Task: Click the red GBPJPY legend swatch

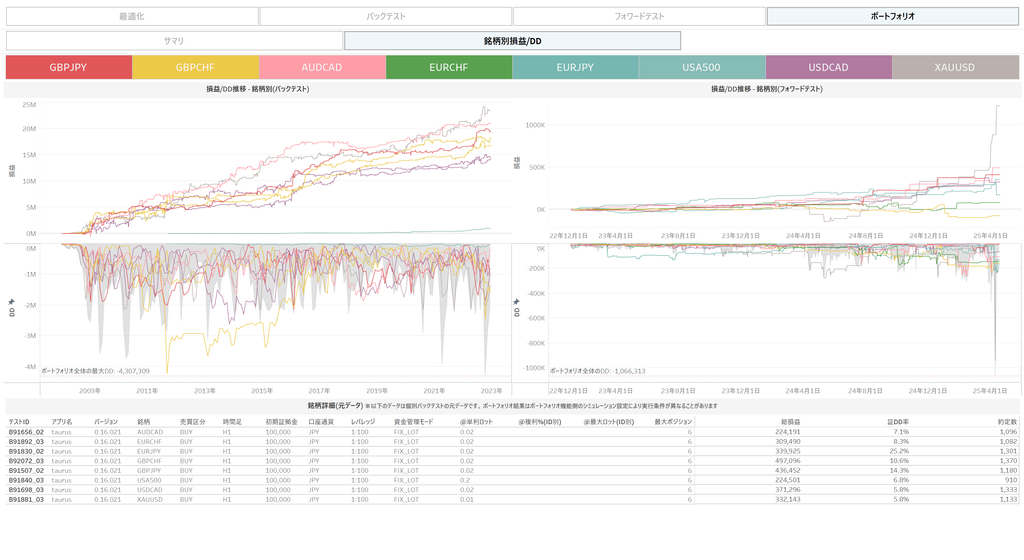Action: [x=69, y=67]
